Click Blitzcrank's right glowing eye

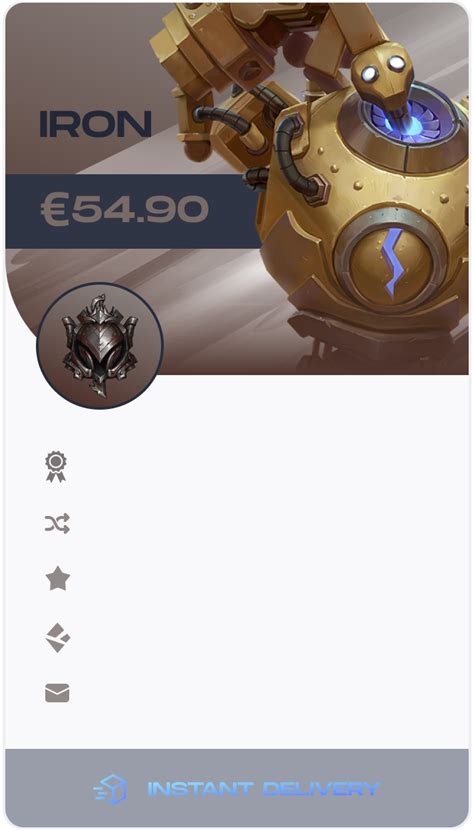point(396,63)
